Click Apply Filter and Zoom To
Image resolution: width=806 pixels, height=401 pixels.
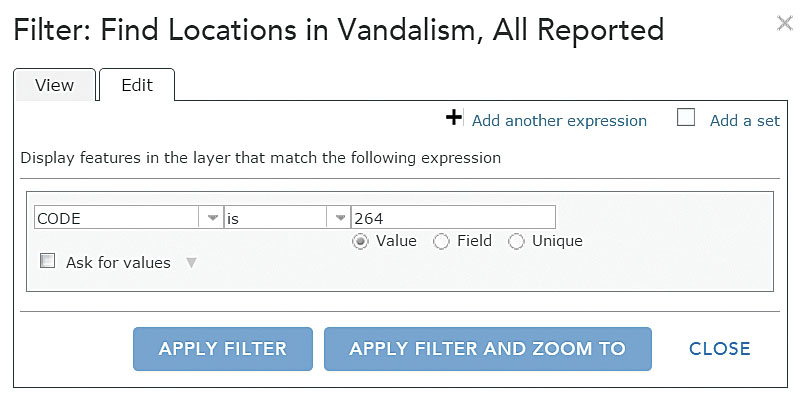(x=487, y=349)
